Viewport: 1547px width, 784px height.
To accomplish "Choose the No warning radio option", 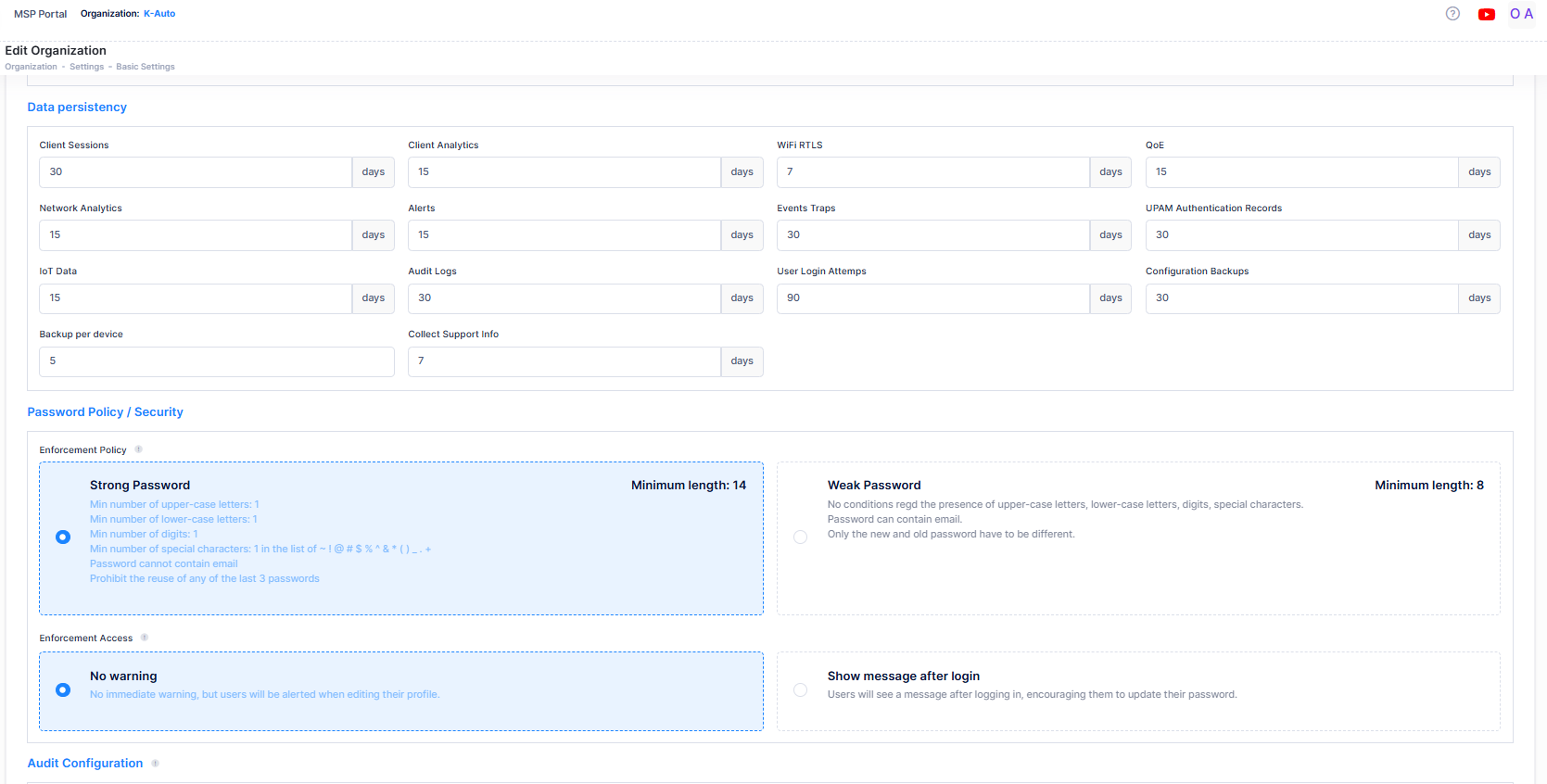I will coord(63,690).
